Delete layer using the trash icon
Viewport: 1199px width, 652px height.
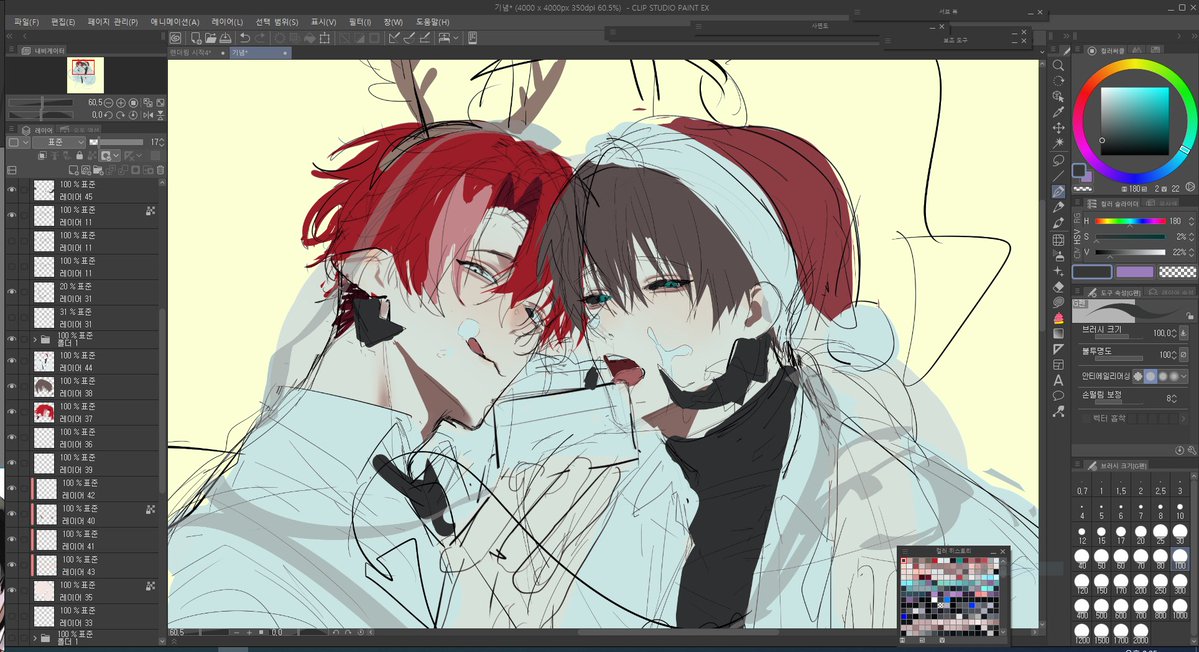160,170
